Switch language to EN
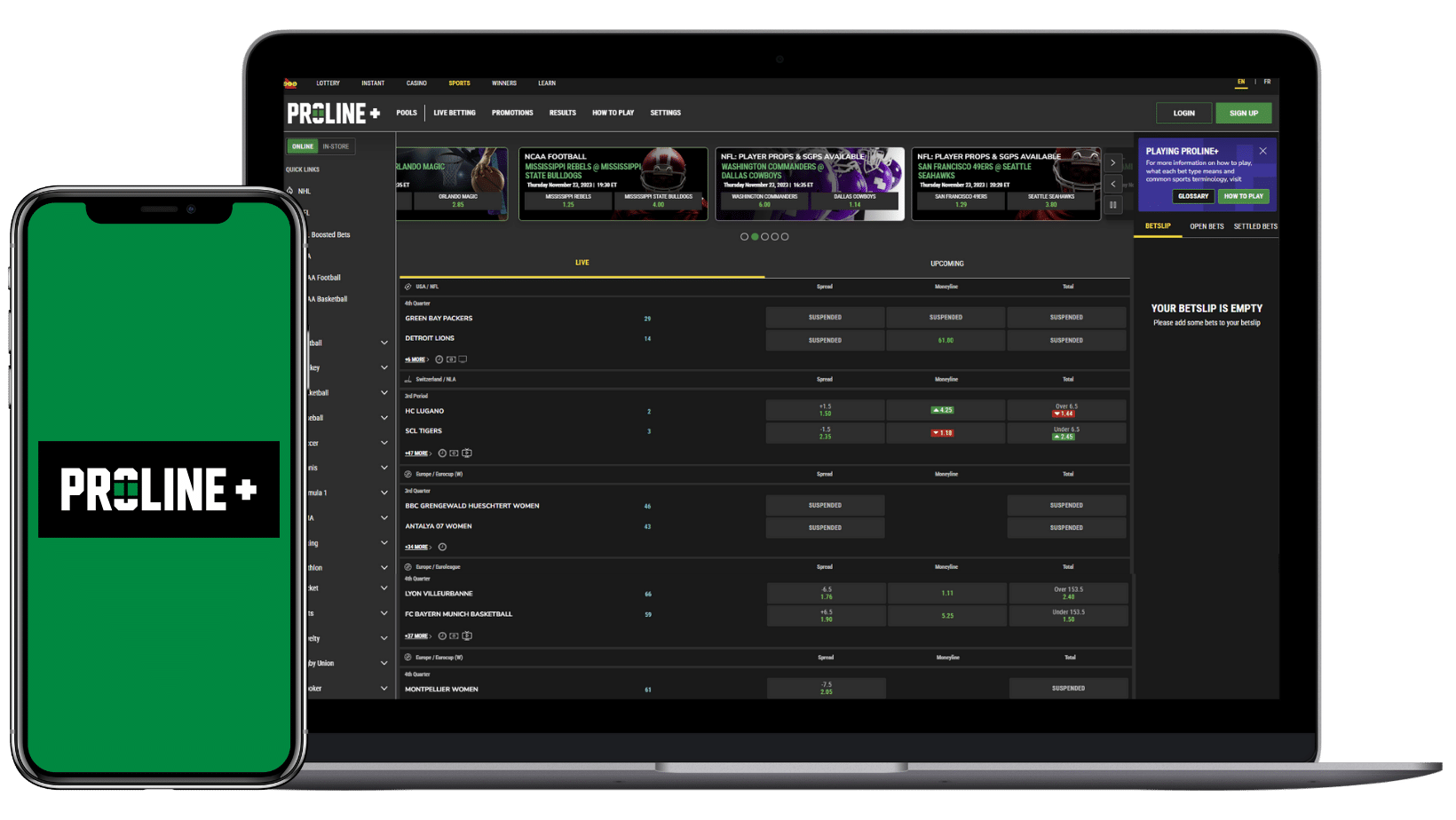 [1241, 83]
